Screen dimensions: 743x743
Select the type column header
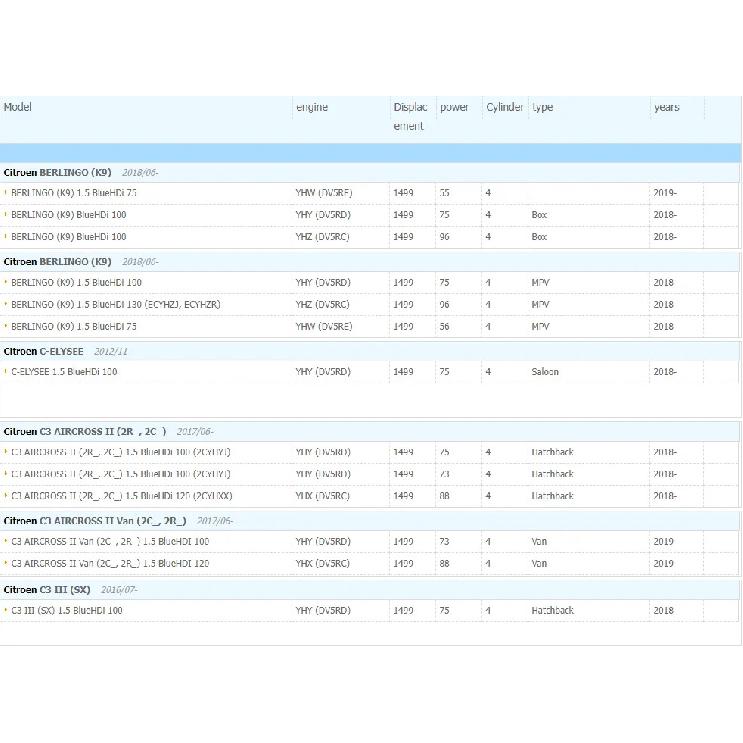click(x=543, y=107)
